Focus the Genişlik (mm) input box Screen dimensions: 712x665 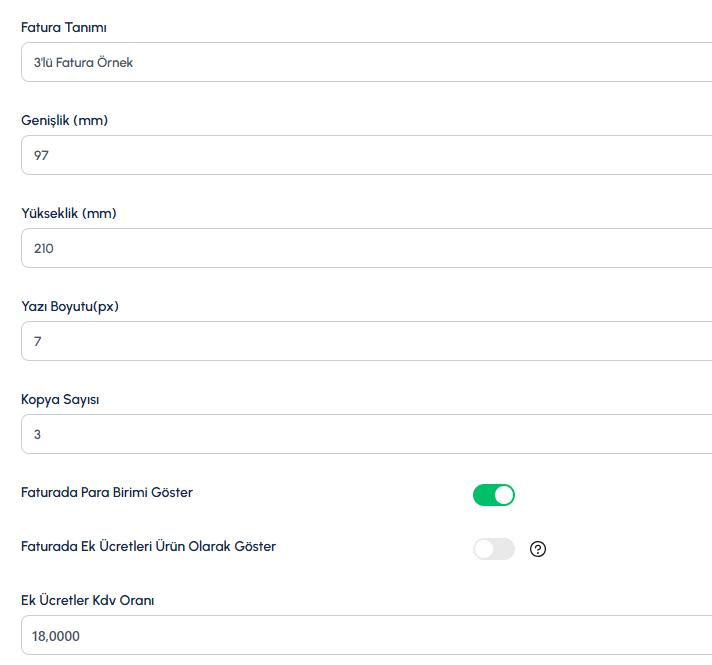click(366, 155)
